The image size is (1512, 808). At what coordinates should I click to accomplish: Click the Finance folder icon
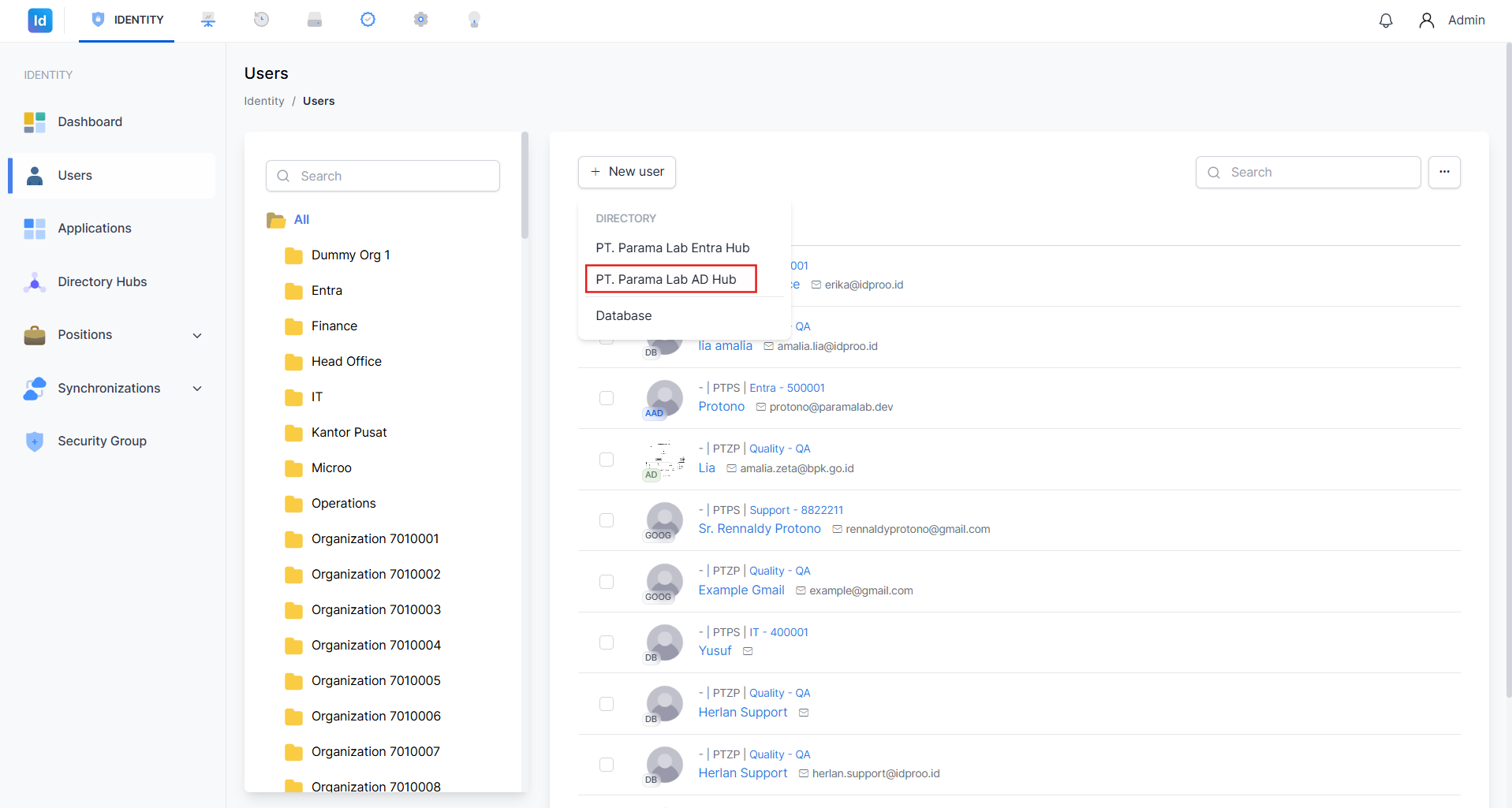293,326
